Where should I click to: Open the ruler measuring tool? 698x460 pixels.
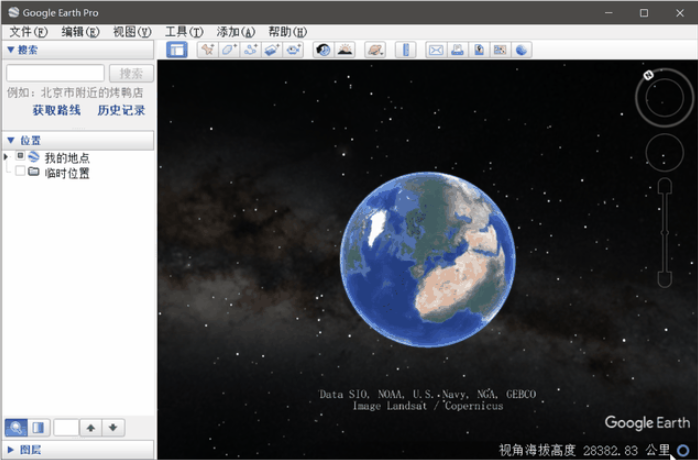[406, 50]
